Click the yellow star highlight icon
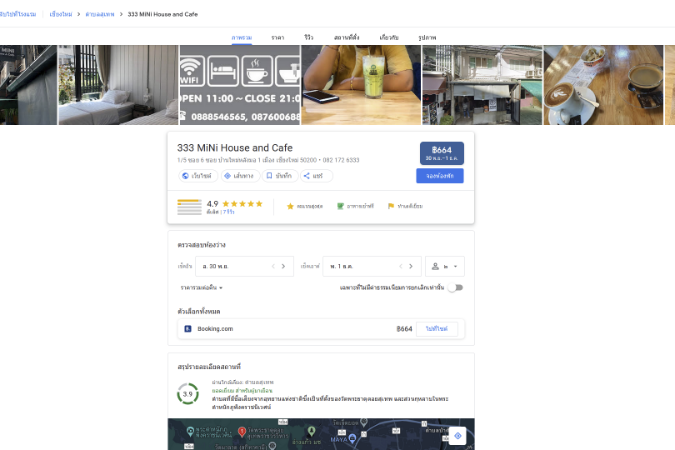This screenshot has width=675, height=450. pyautogui.click(x=290, y=206)
